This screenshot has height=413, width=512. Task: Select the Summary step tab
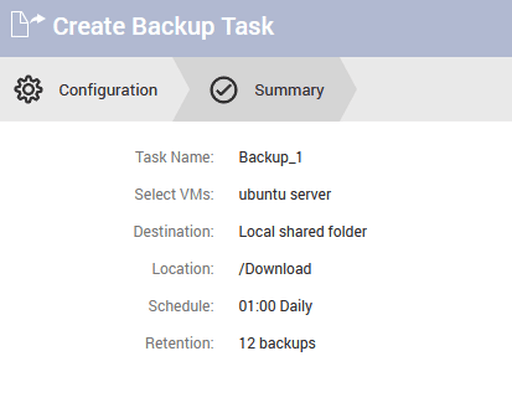click(265, 89)
